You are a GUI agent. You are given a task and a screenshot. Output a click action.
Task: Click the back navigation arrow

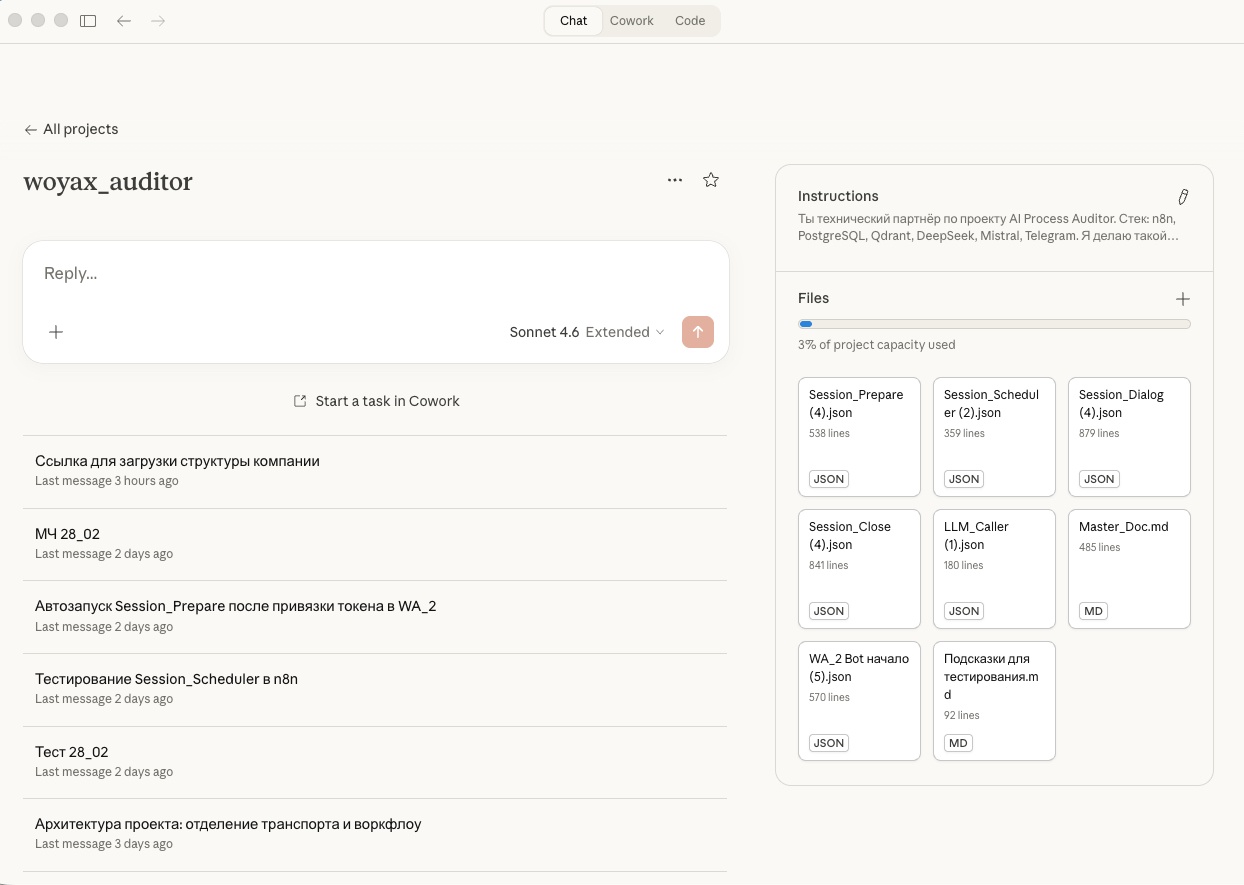(x=124, y=21)
